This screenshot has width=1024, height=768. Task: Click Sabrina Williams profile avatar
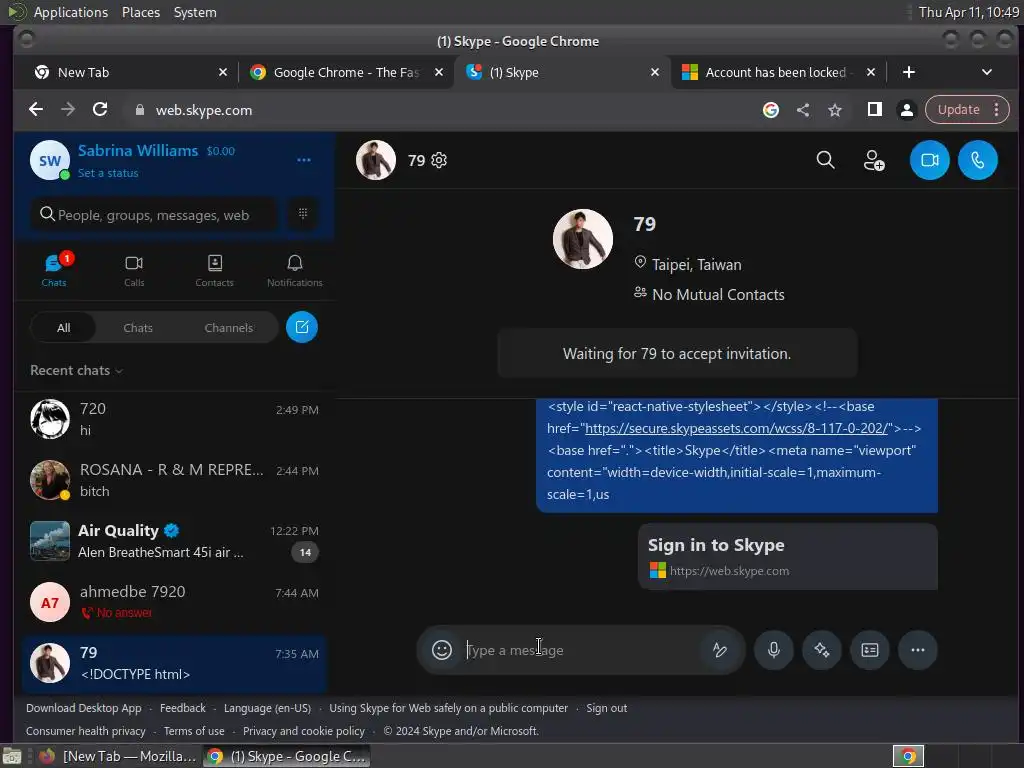[x=50, y=160]
